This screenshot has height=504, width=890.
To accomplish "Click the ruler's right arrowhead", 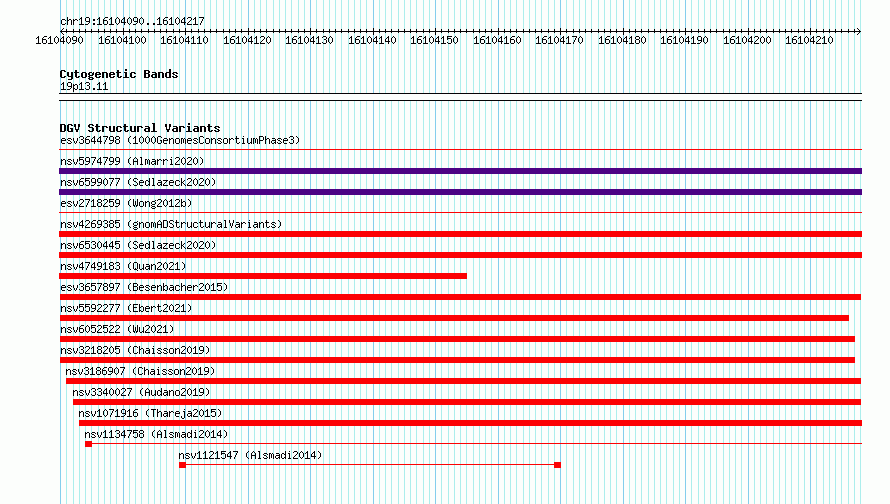I will [858, 31].
